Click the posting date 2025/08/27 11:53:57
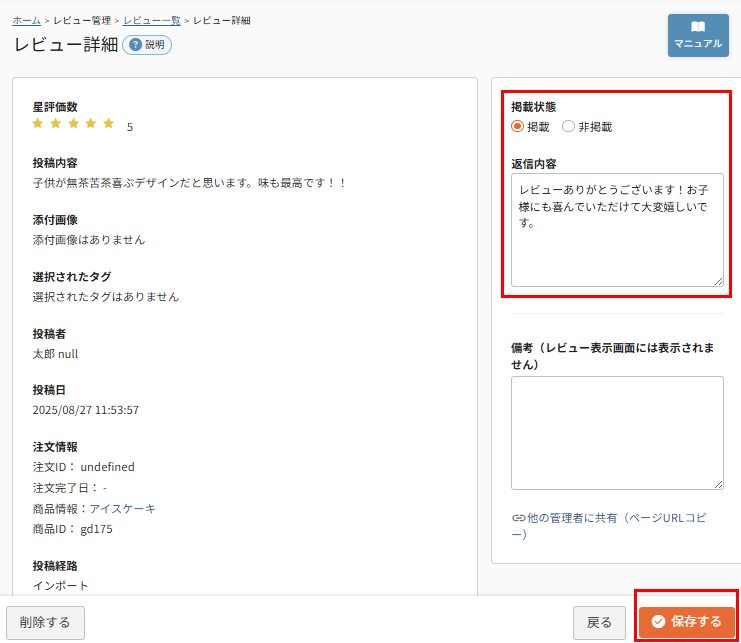The image size is (741, 643). (86, 410)
